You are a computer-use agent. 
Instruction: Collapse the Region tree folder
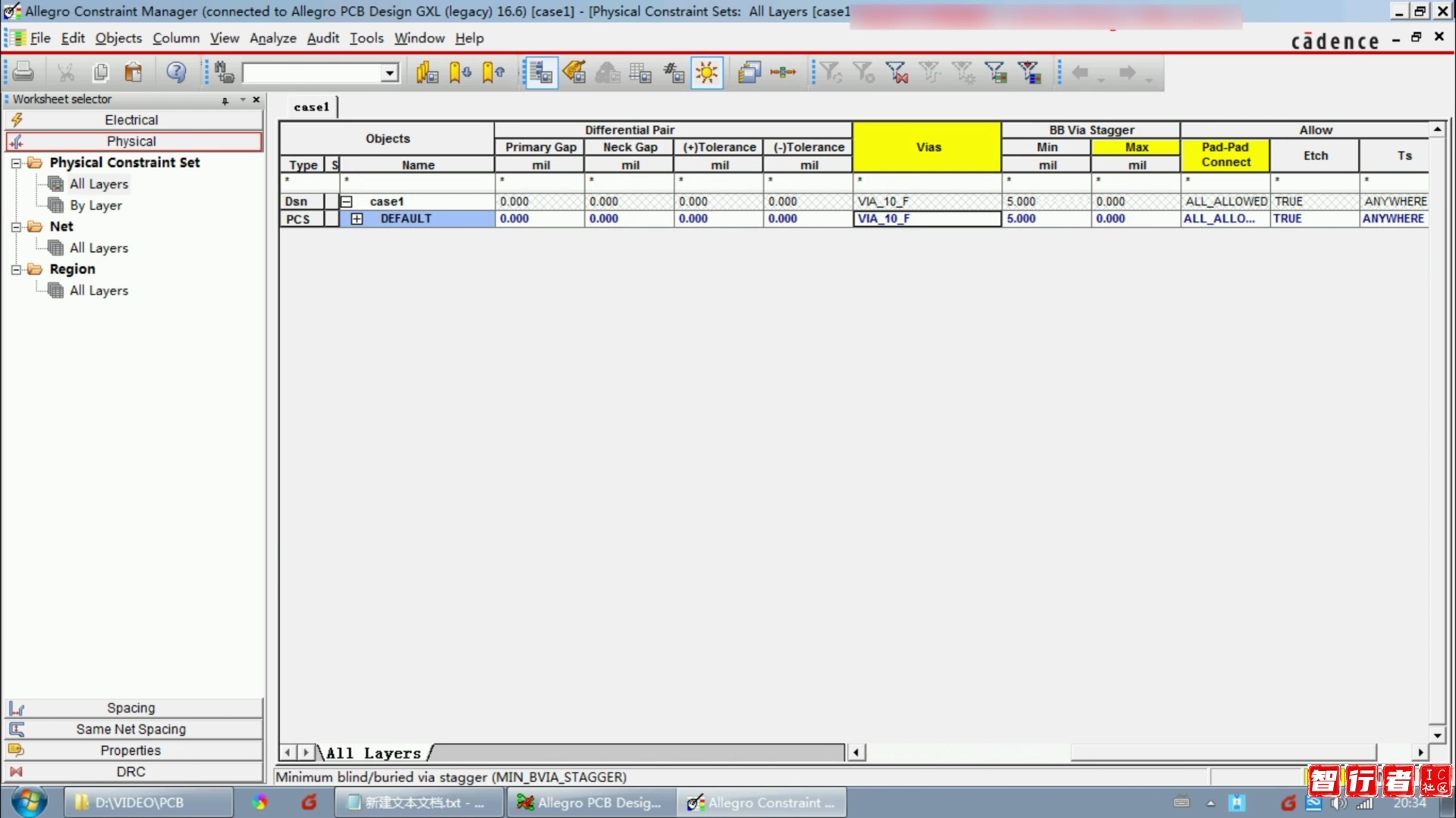16,269
